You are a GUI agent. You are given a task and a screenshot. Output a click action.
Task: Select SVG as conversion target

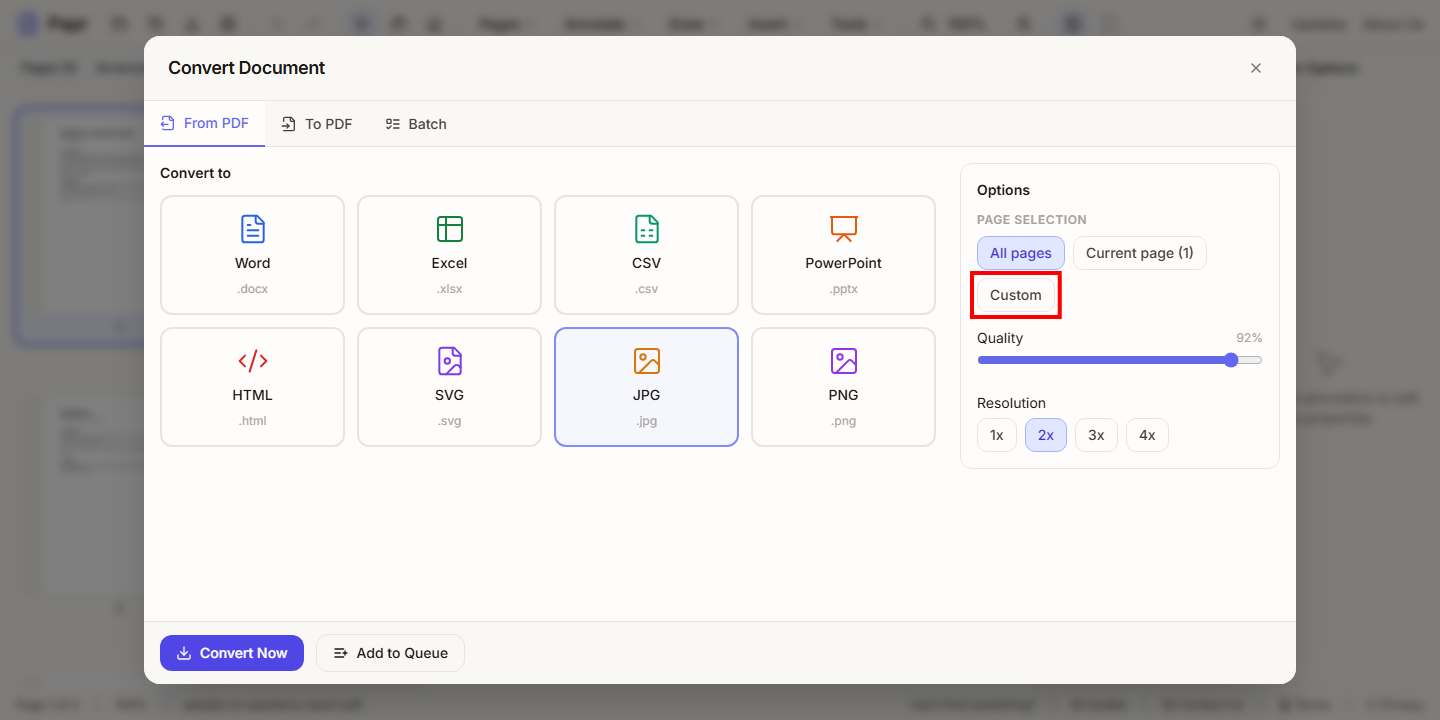coord(449,387)
